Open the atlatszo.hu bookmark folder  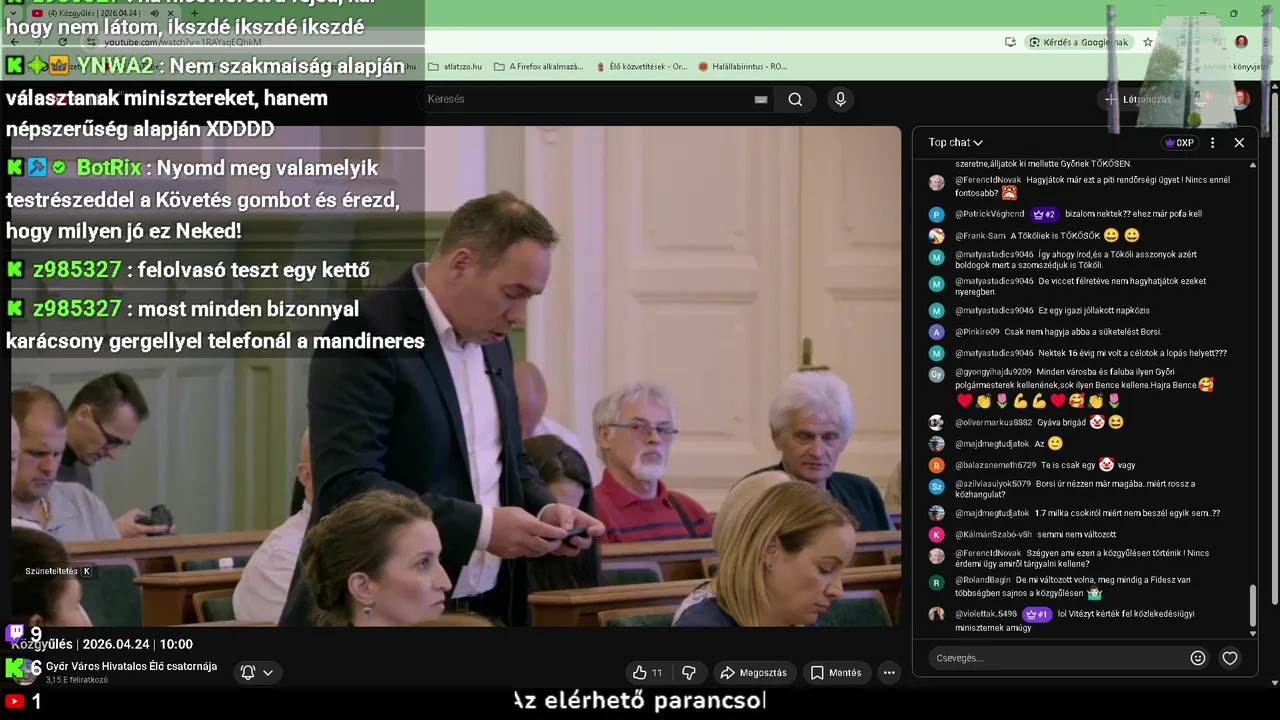point(455,67)
